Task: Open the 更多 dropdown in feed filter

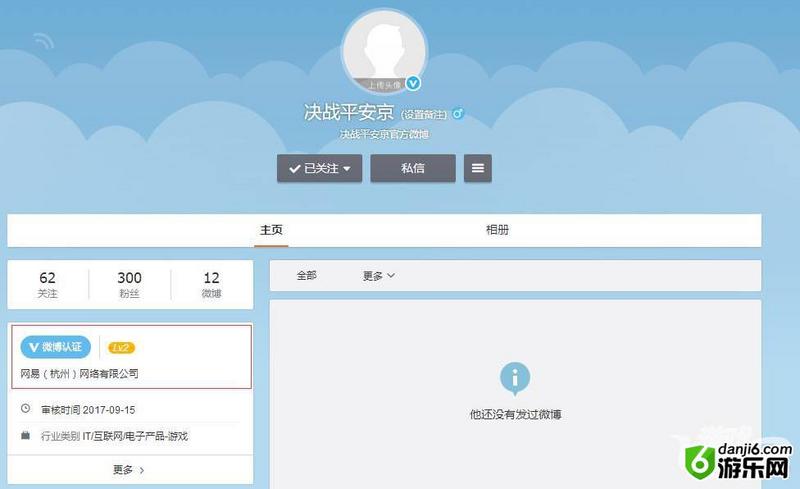Action: point(379,276)
